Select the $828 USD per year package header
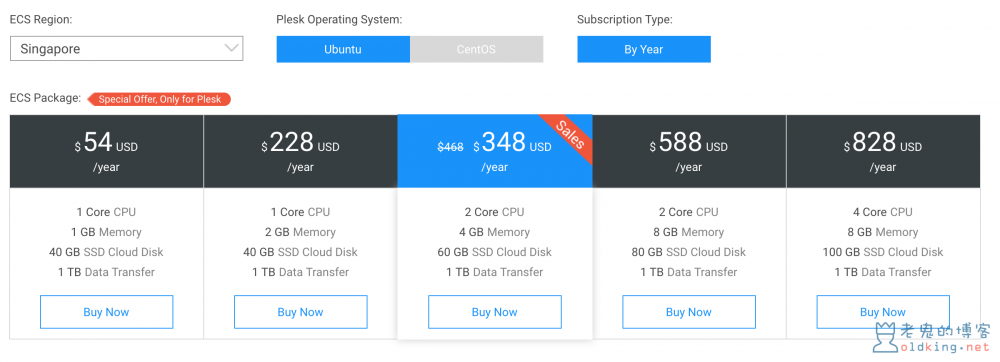The image size is (1000, 362). pyautogui.click(x=883, y=151)
